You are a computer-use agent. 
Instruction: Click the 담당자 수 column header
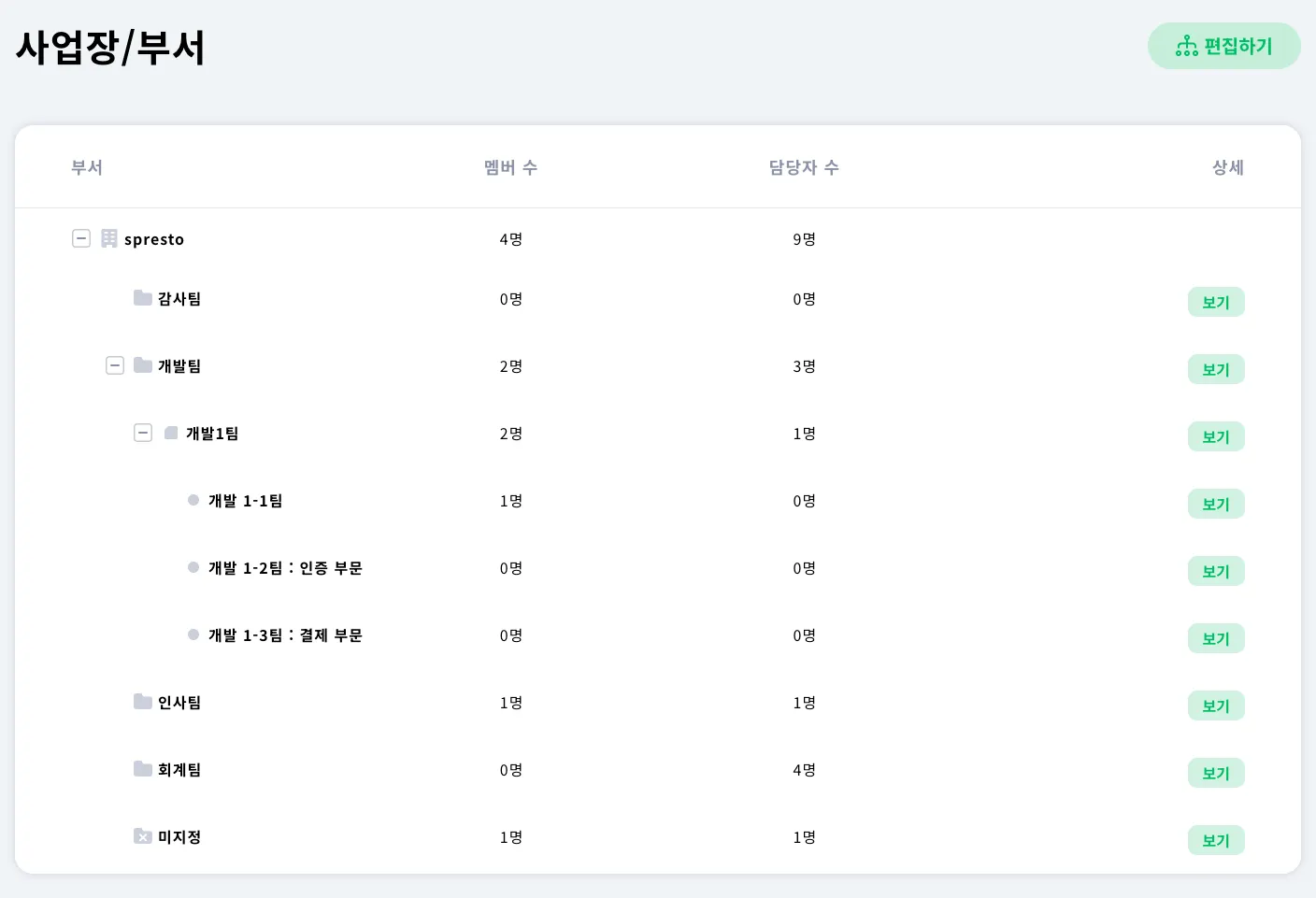(804, 167)
